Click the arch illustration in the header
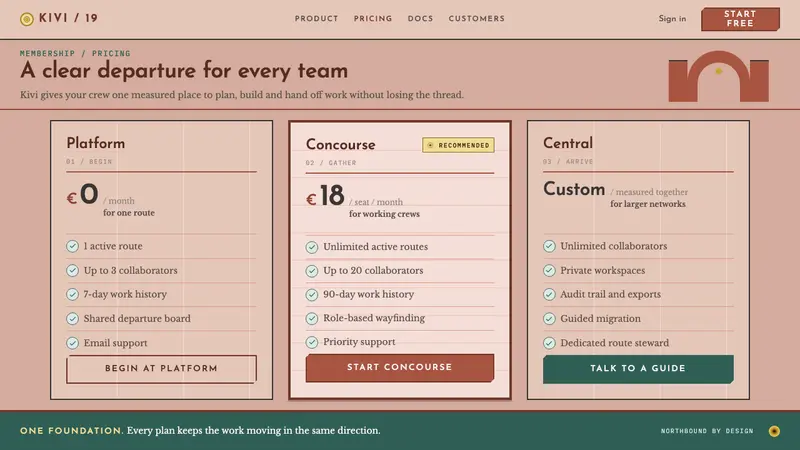800x450 pixels. pos(718,76)
